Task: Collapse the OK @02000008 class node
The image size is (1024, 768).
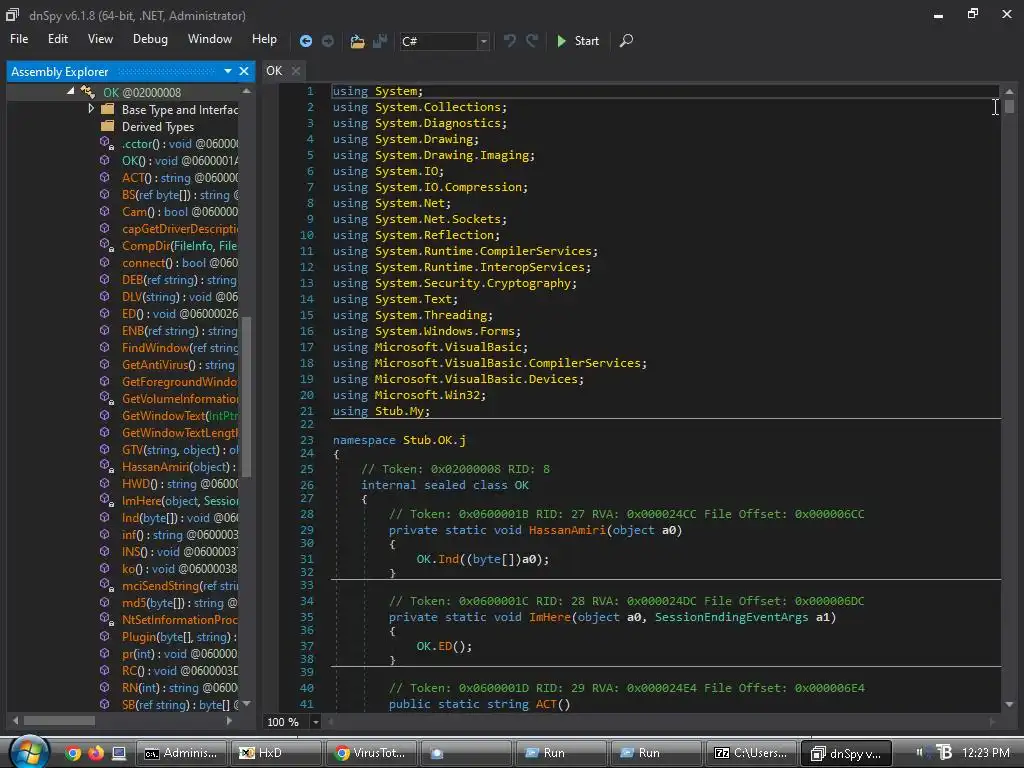Action: pos(71,92)
